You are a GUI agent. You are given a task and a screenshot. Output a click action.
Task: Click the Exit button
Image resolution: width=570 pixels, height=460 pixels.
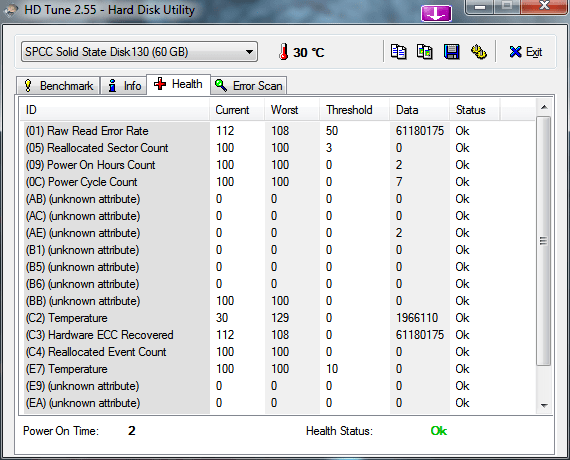[526, 52]
